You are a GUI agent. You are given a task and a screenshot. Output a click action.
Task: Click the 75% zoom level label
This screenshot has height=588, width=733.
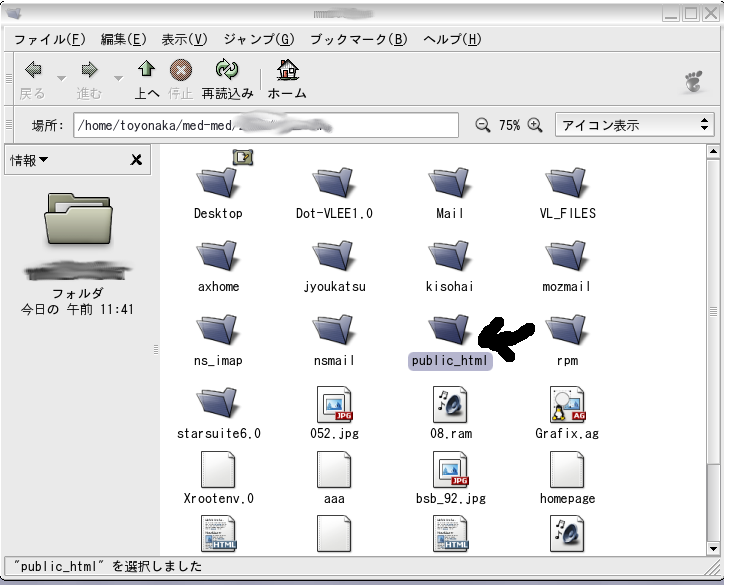[x=509, y=125]
